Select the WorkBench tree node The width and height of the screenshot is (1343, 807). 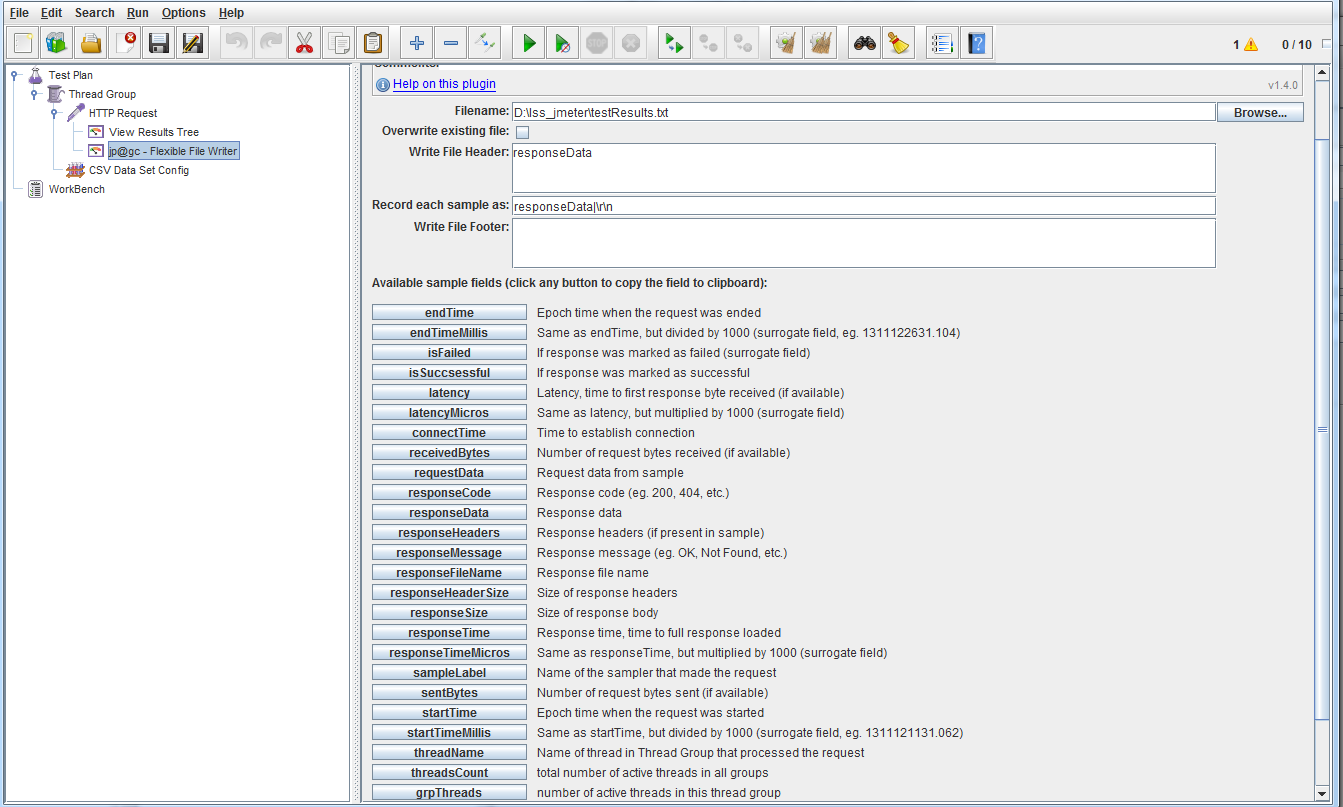(77, 189)
